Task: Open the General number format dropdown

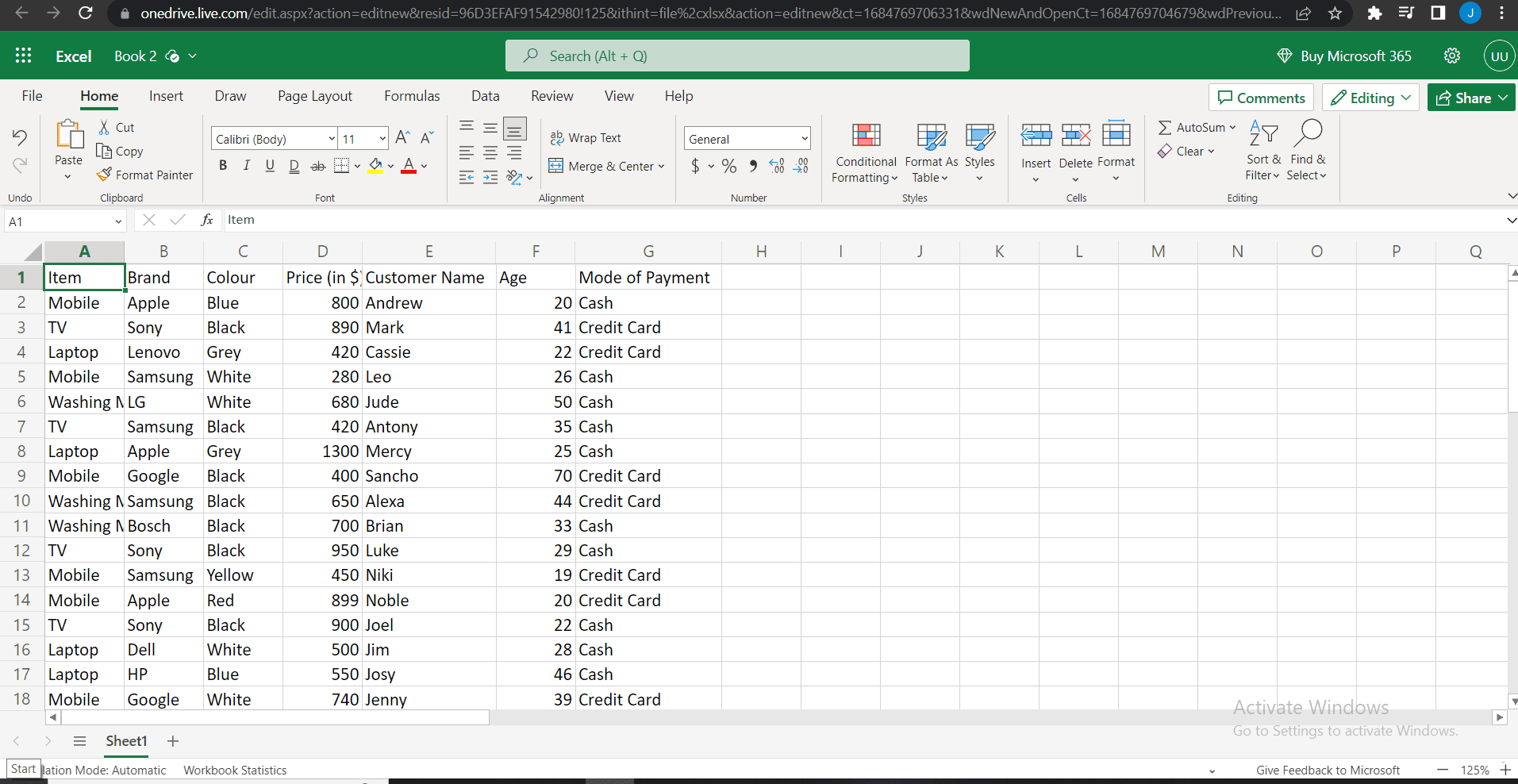Action: tap(747, 137)
